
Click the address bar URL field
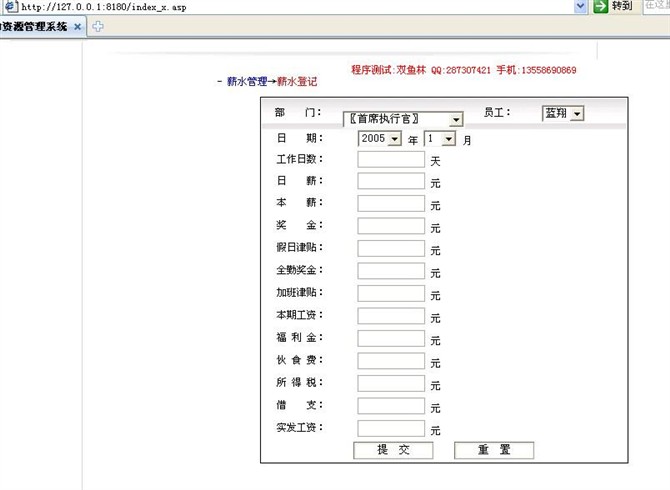295,6
